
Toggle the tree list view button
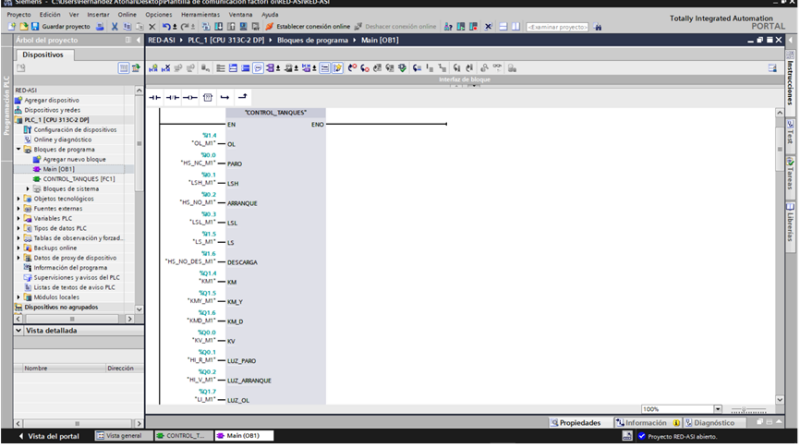pyautogui.click(x=123, y=68)
